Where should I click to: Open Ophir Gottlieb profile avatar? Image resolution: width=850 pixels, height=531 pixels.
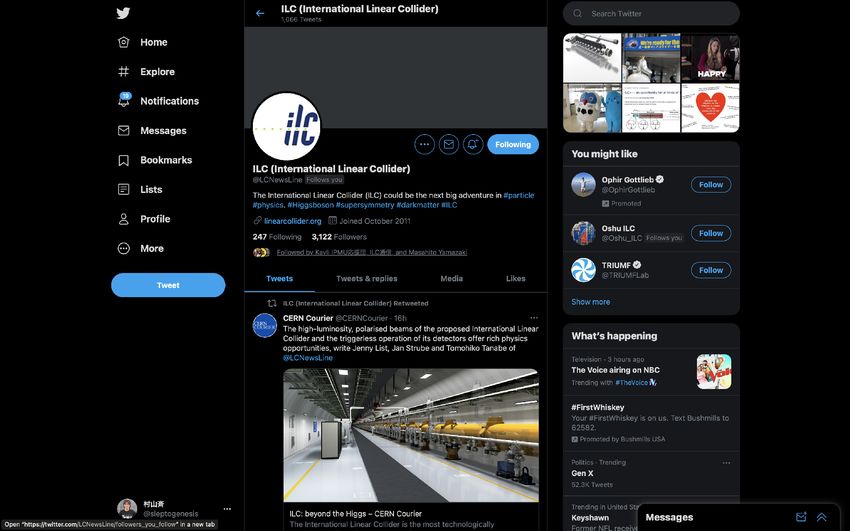[x=583, y=185]
